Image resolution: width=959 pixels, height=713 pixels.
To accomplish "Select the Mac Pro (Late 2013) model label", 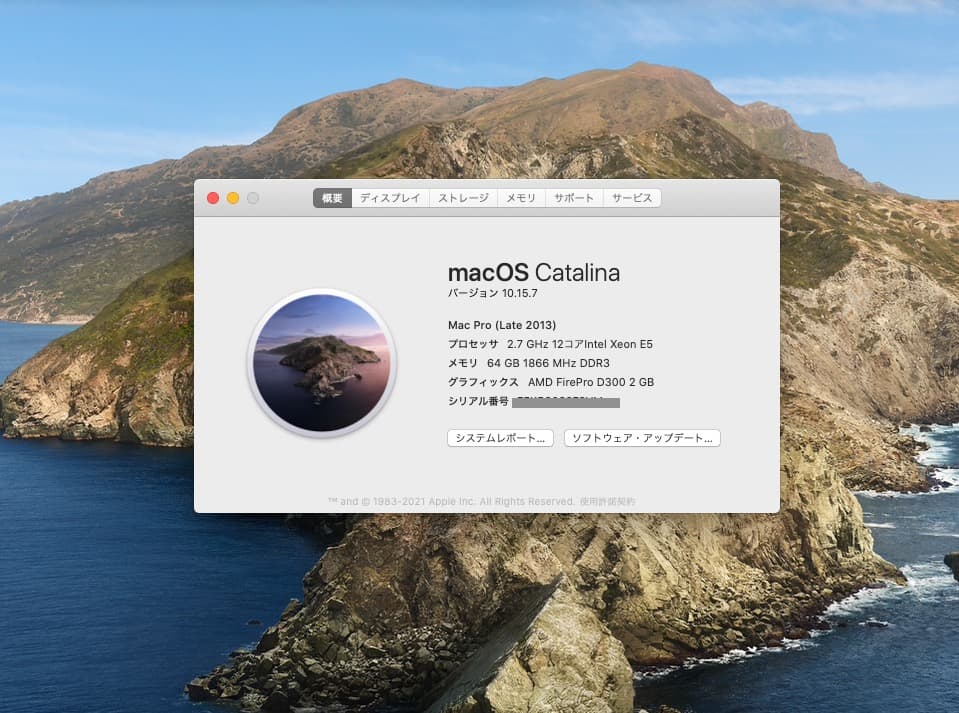I will coord(501,324).
